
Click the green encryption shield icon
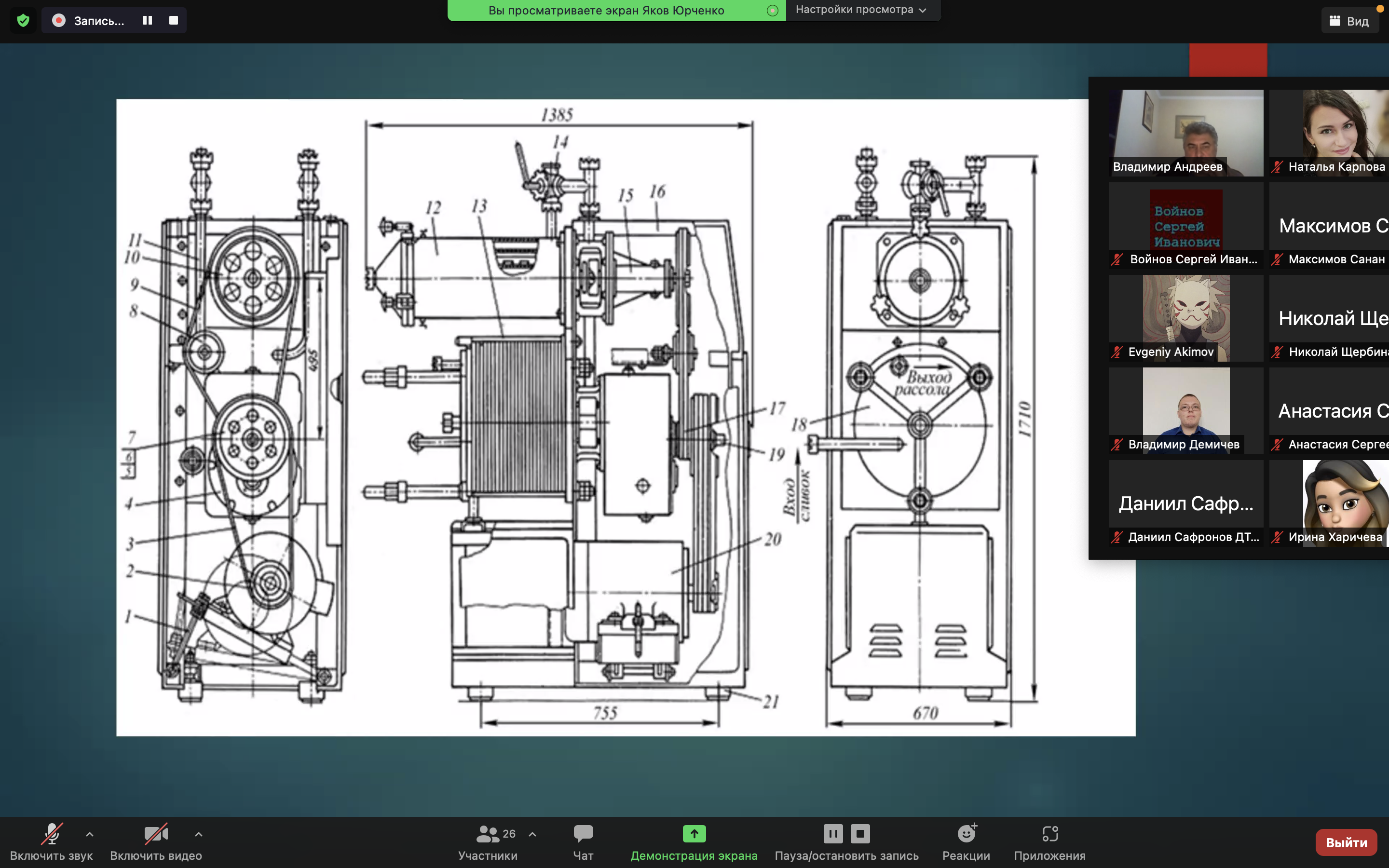(x=23, y=21)
